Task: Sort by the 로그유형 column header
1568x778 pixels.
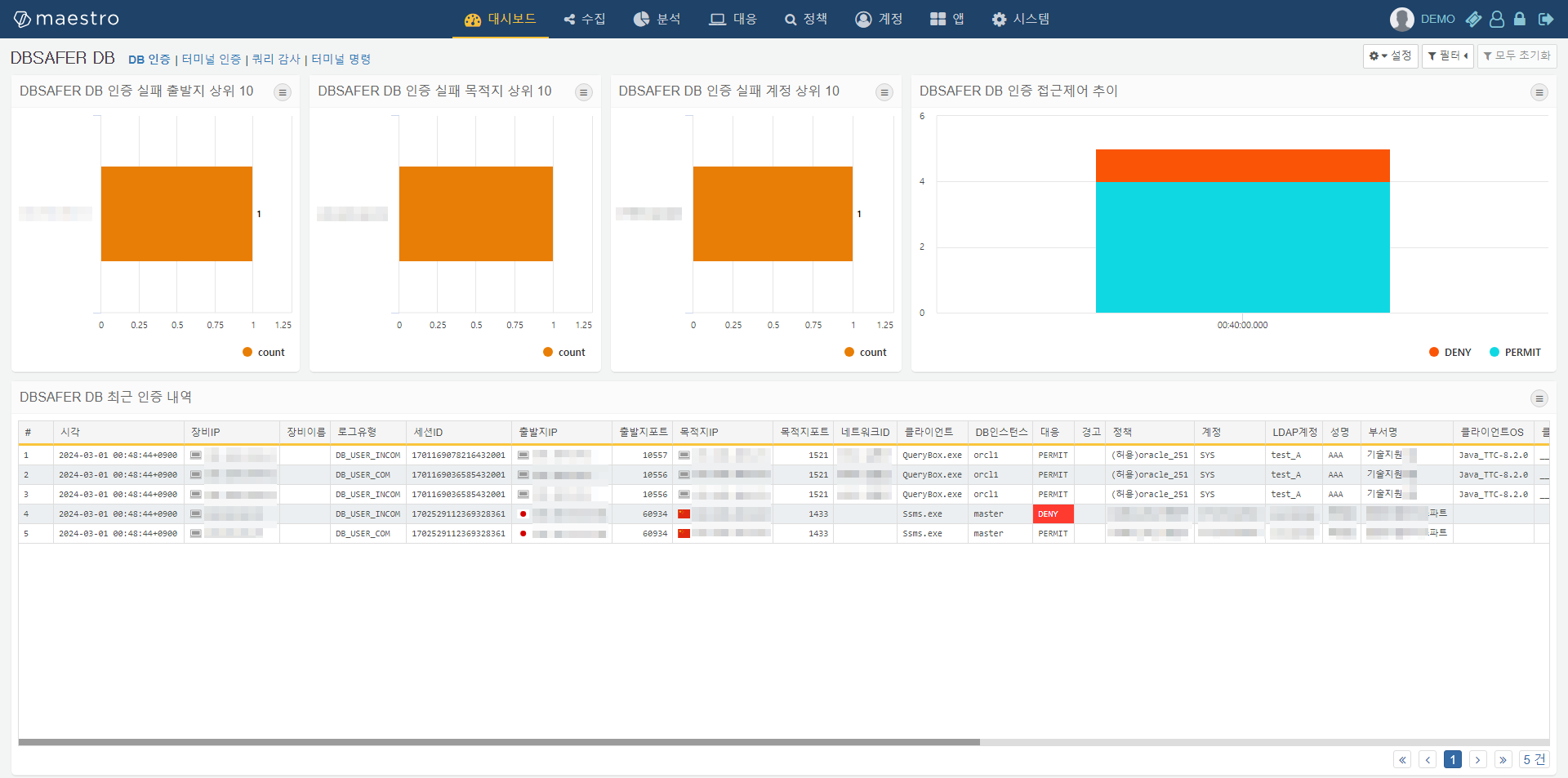Action: tap(368, 432)
